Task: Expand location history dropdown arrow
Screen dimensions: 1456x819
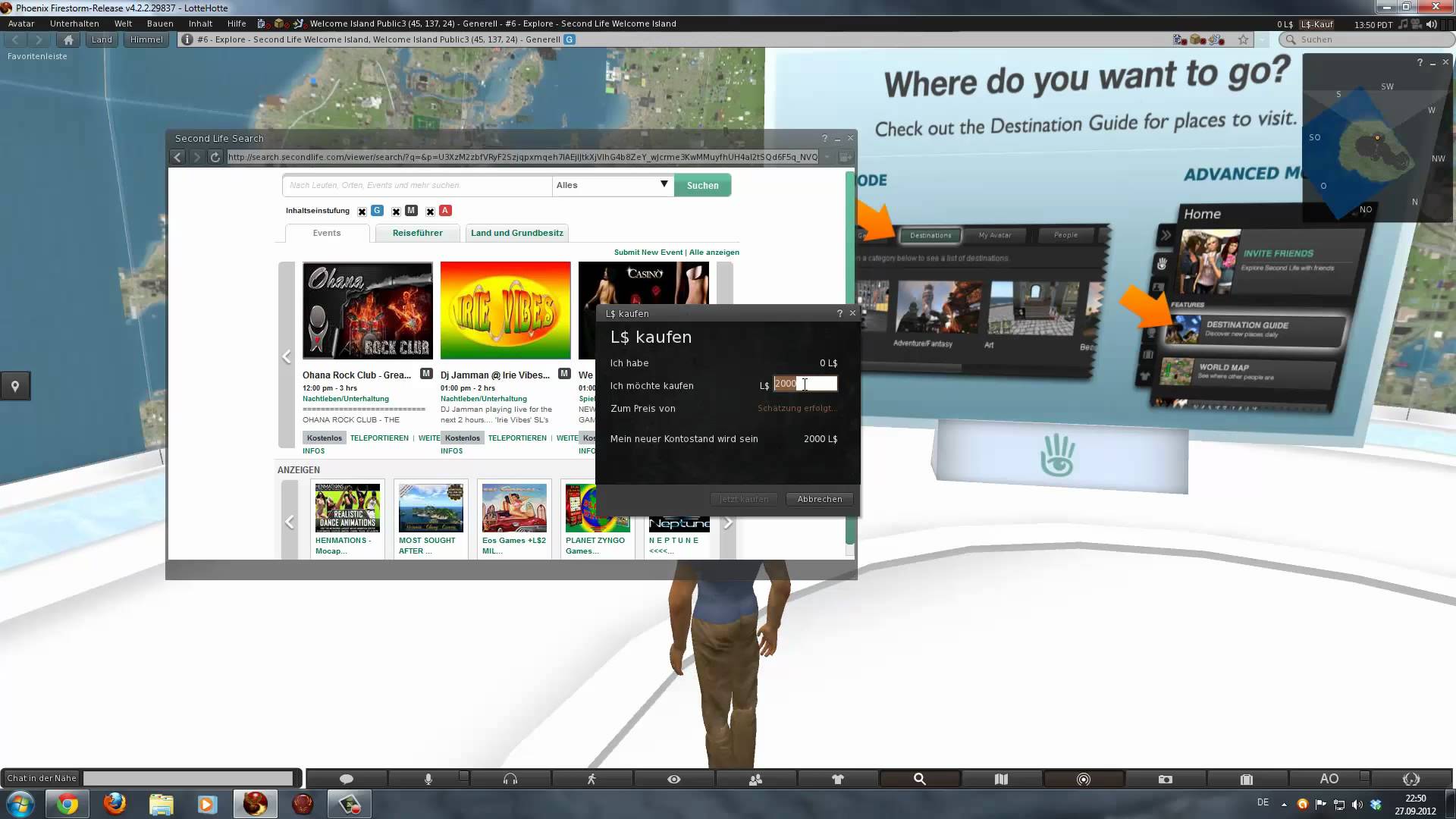Action: pyautogui.click(x=1262, y=39)
